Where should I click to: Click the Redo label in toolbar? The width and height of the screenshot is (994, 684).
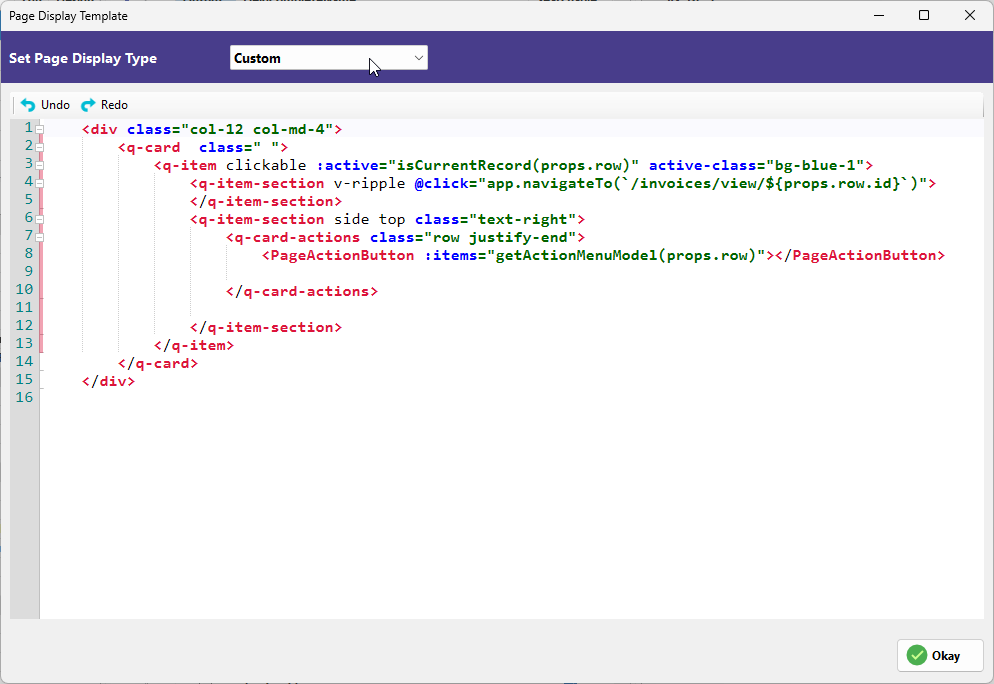(x=114, y=105)
